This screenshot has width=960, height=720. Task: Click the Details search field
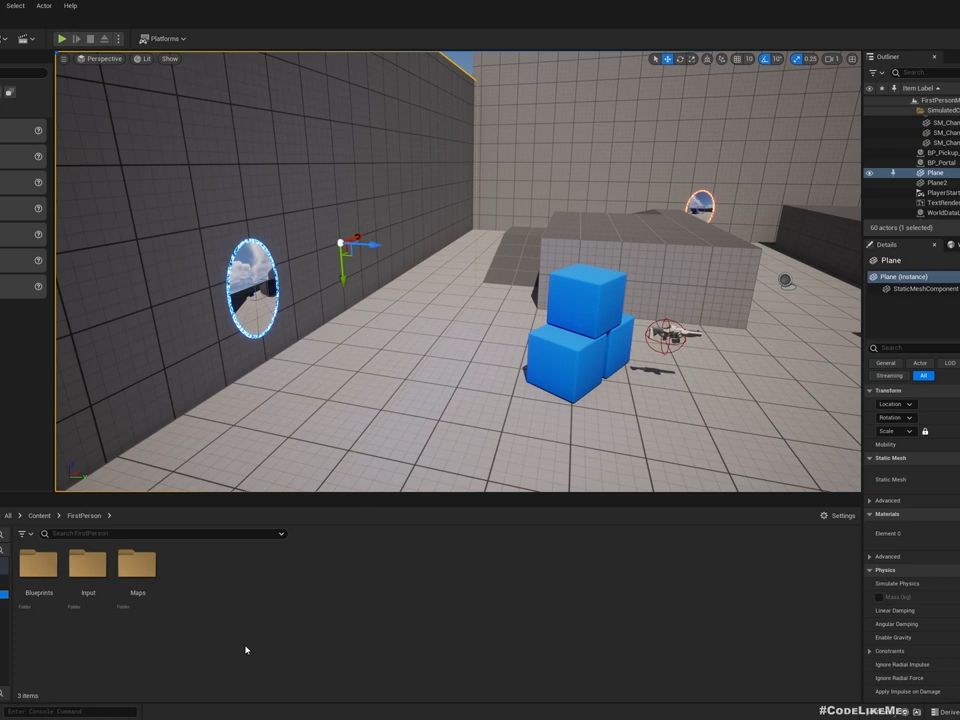click(x=913, y=348)
